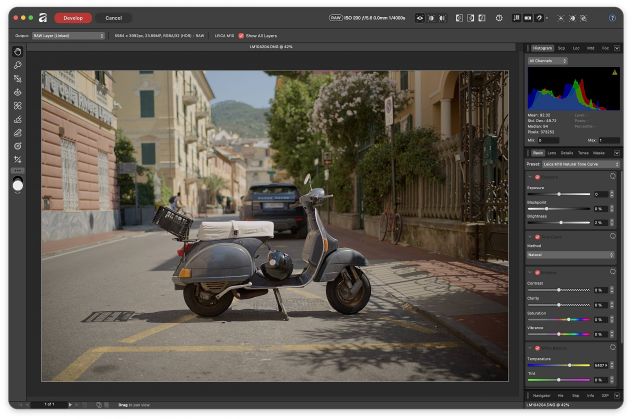Switch to the Tones tab
The height and width of the screenshot is (419, 632).
583,153
